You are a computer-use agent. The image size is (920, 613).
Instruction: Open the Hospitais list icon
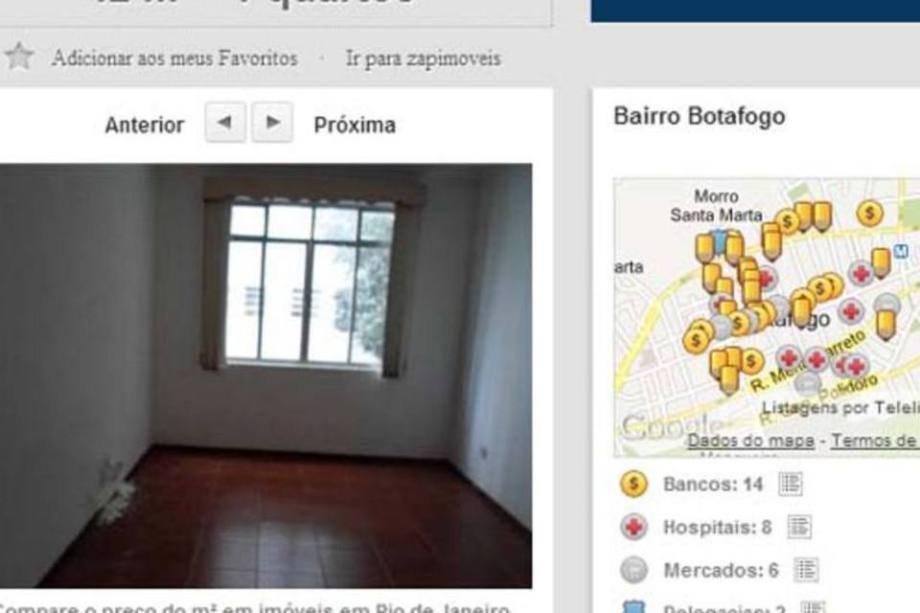[x=799, y=527]
